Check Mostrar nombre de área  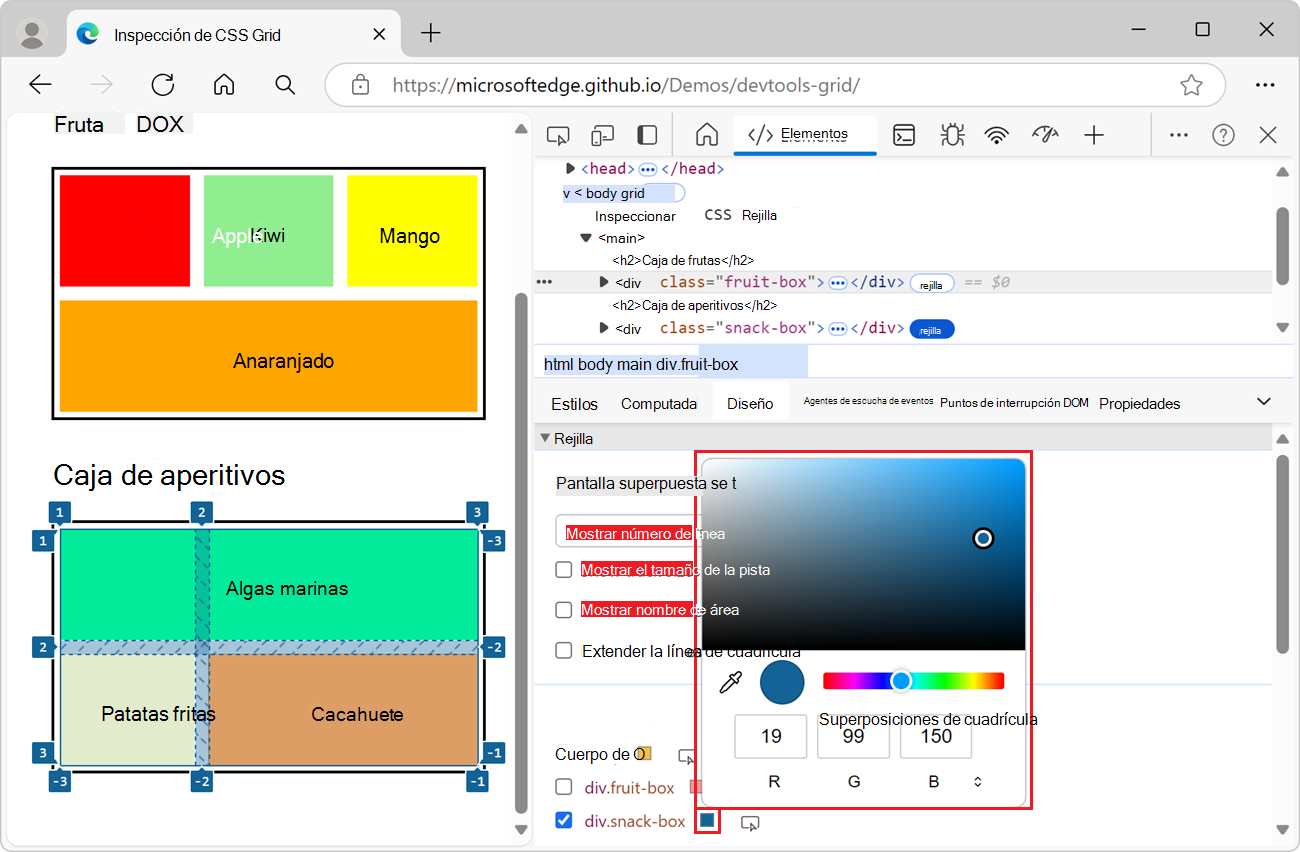563,609
